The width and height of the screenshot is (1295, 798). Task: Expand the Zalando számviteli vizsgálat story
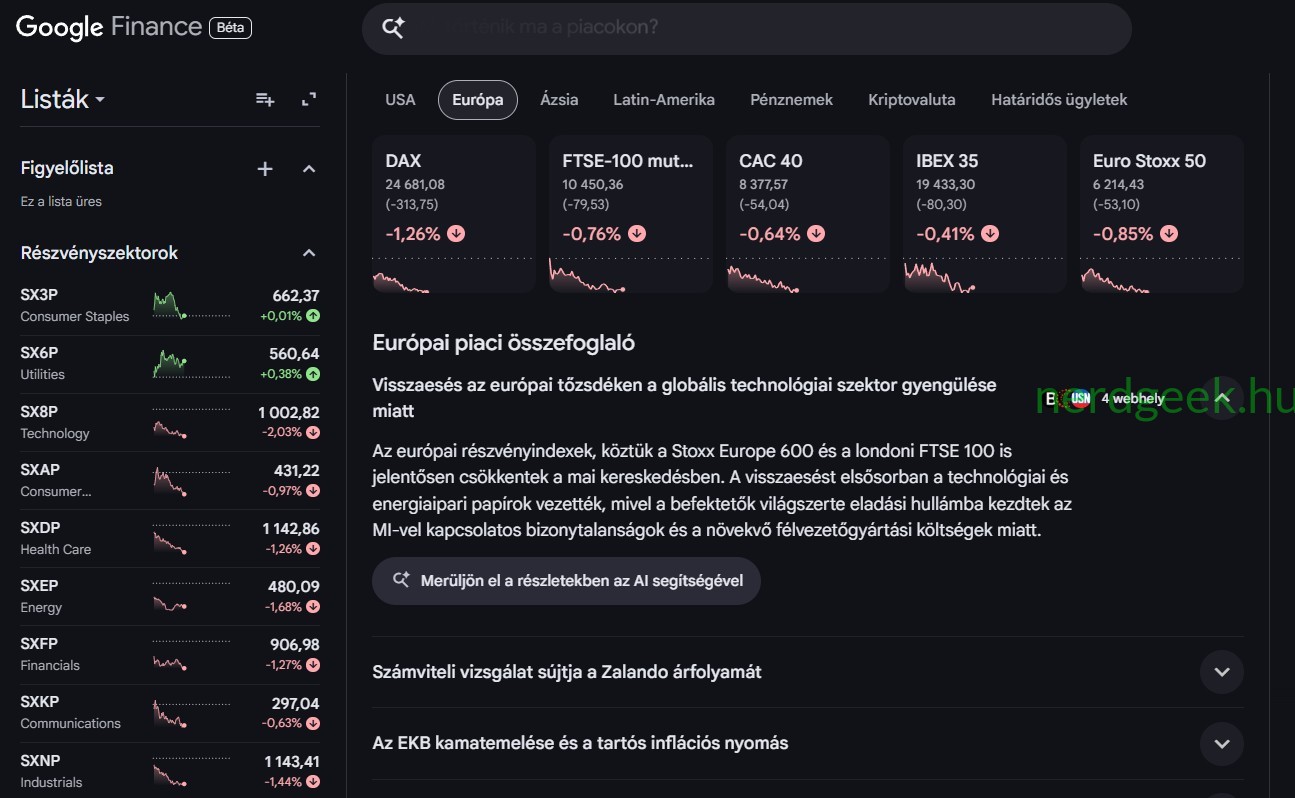tap(1221, 672)
